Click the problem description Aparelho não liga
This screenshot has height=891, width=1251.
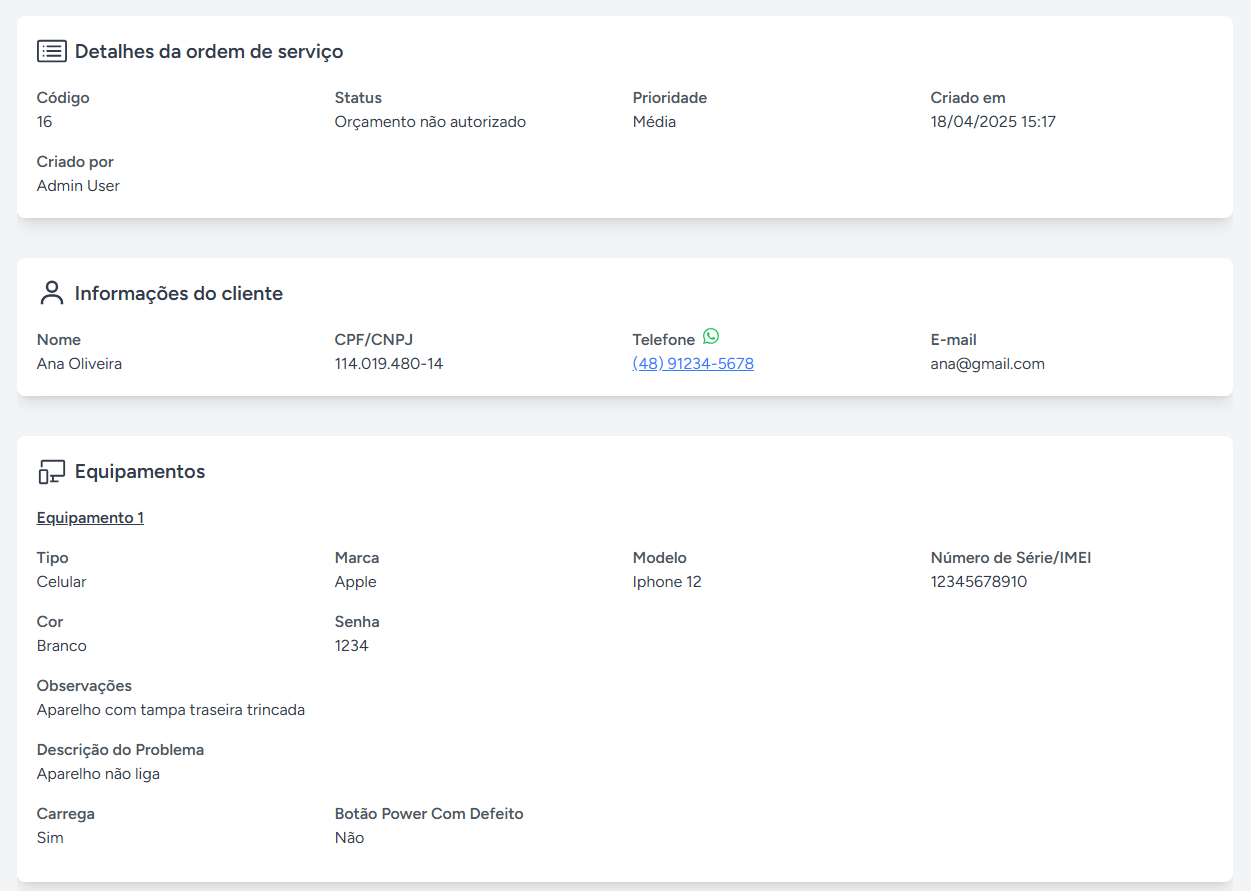98,774
